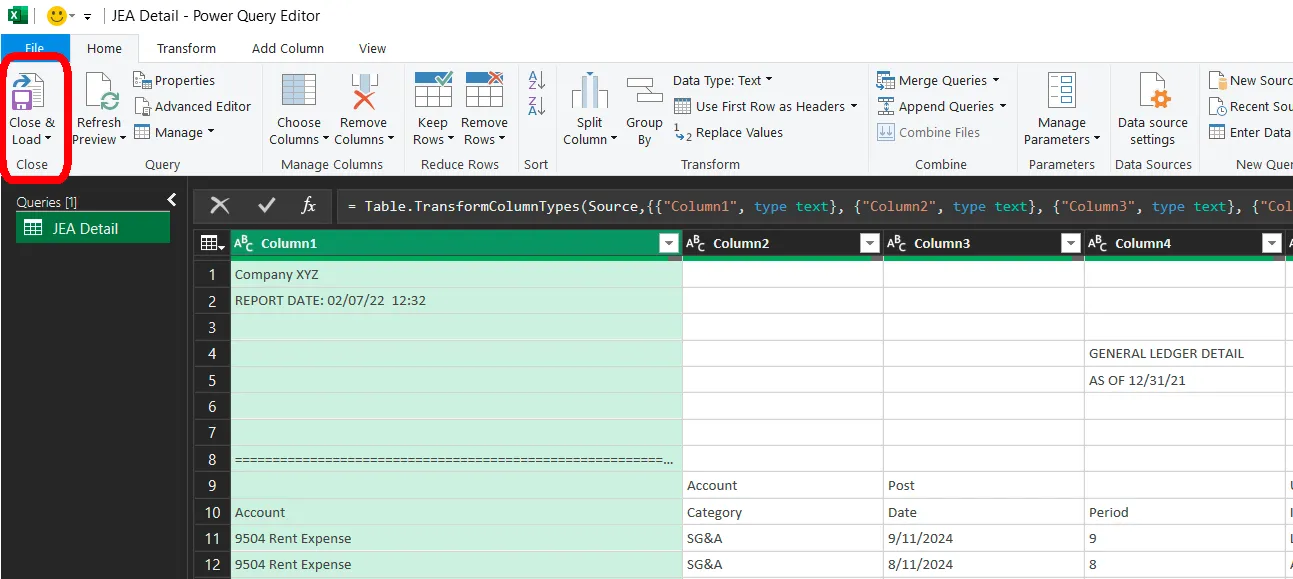1293x579 pixels.
Task: Switch to the View tab
Action: (372, 48)
